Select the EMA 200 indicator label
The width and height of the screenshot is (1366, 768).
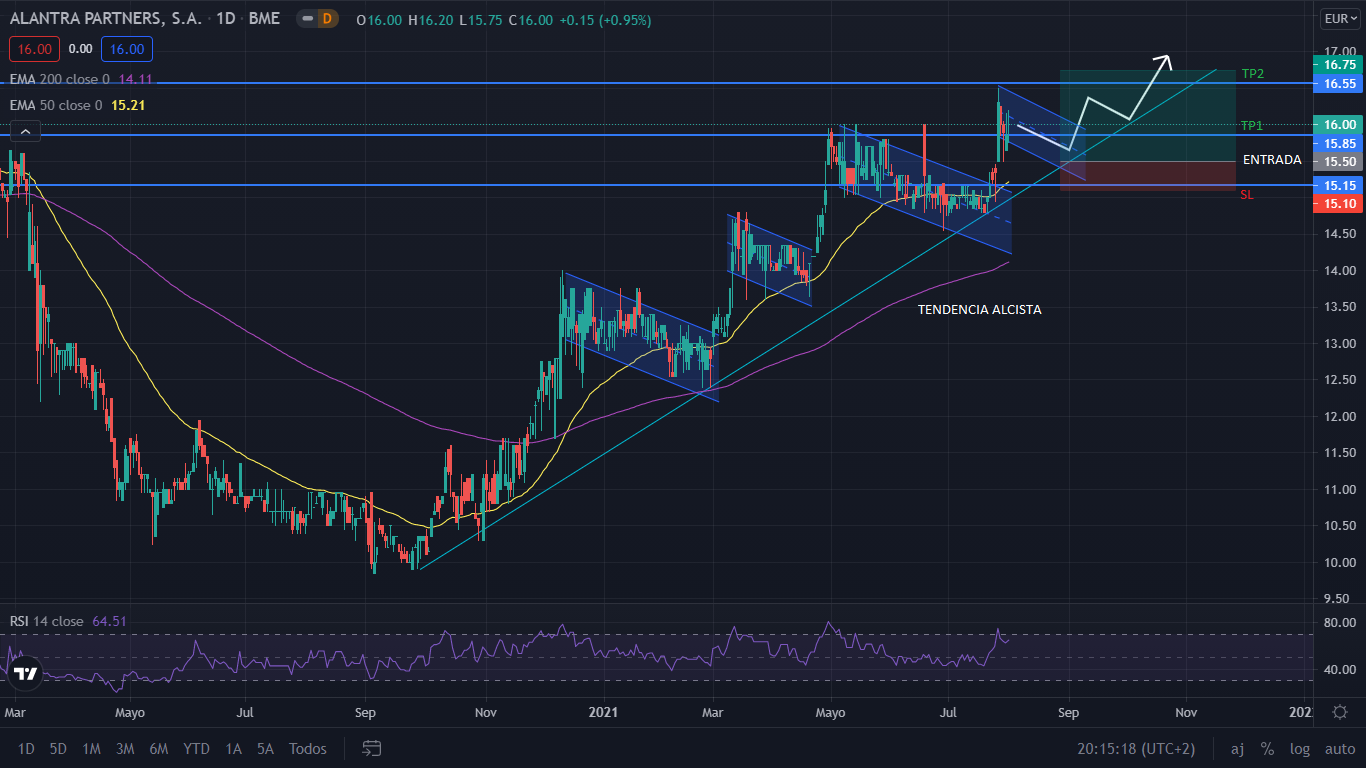pos(60,79)
